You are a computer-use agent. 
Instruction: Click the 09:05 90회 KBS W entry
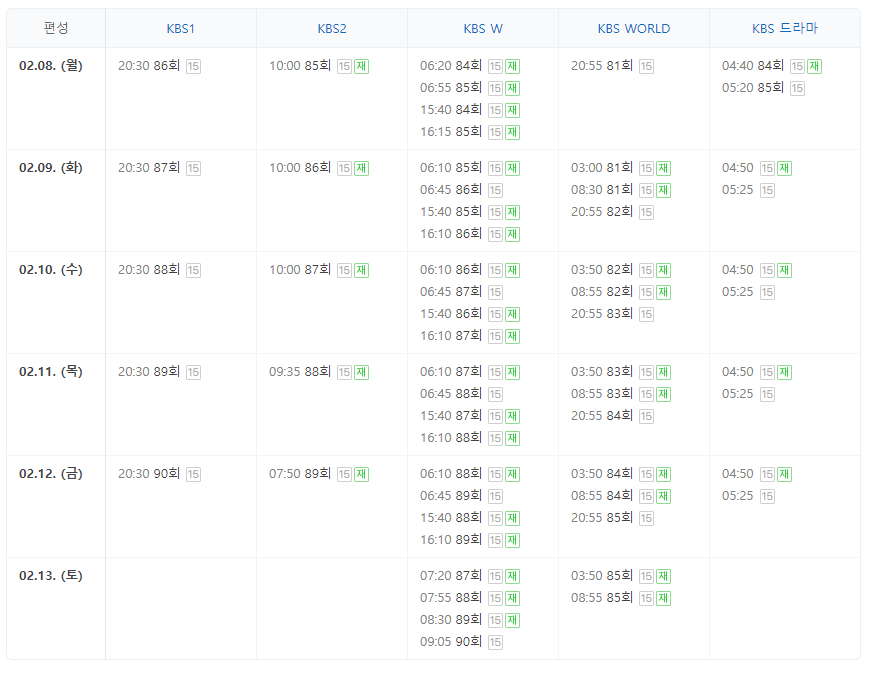pyautogui.click(x=451, y=642)
